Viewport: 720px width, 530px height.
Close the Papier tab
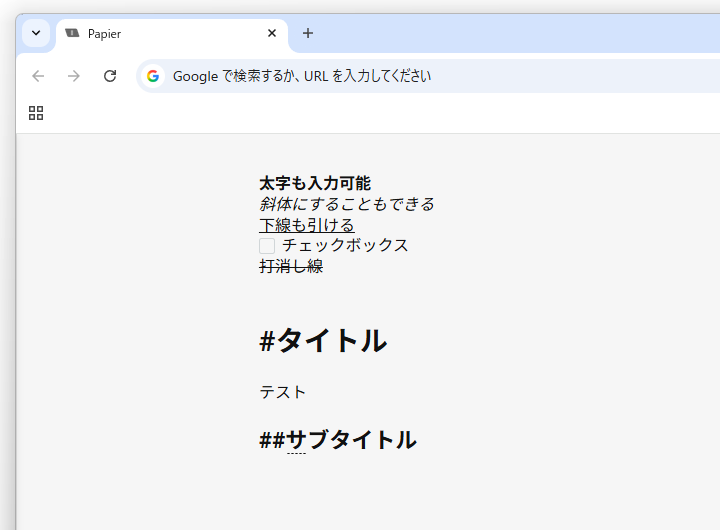pos(272,33)
